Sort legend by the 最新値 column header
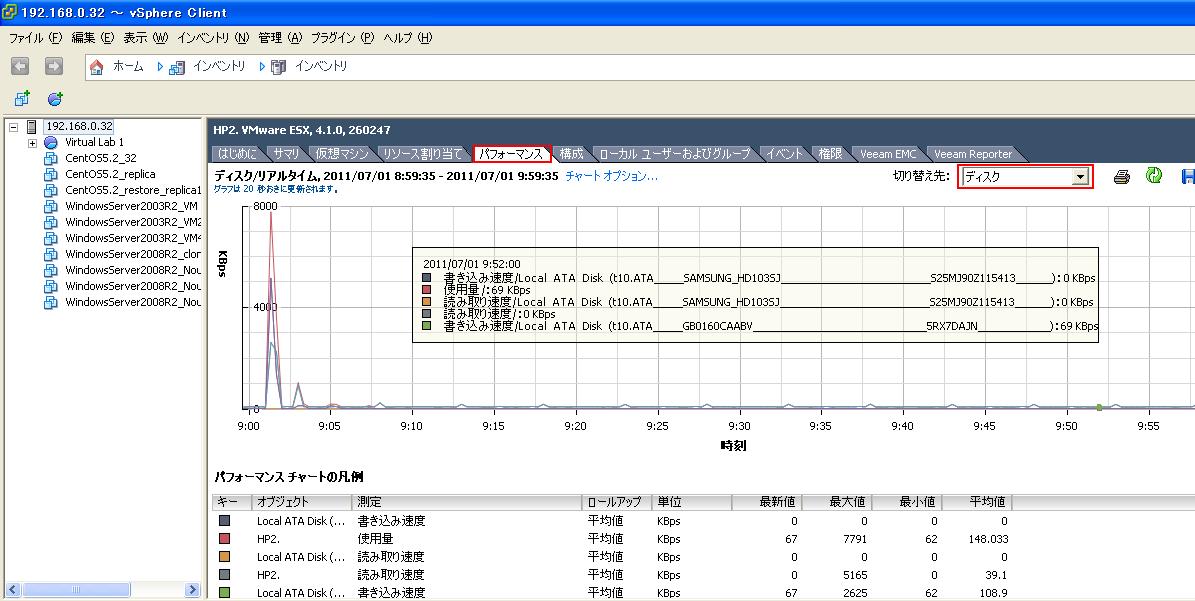 (767, 502)
